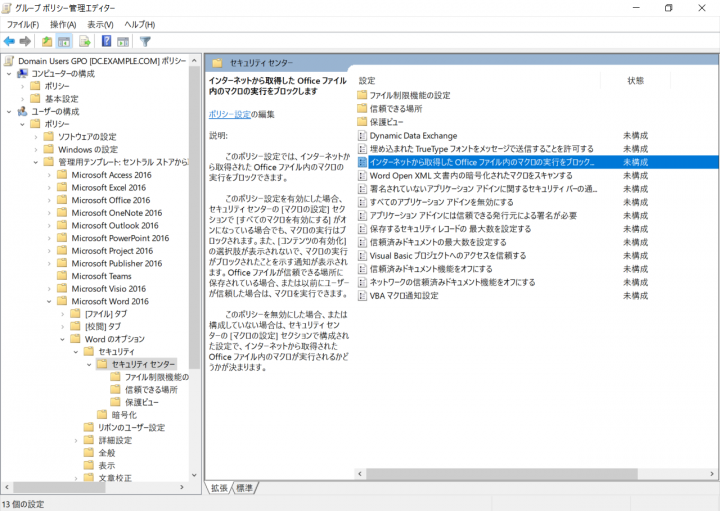Select the Domain Users GPO root node
This screenshot has width=720, height=511.
tap(102, 61)
